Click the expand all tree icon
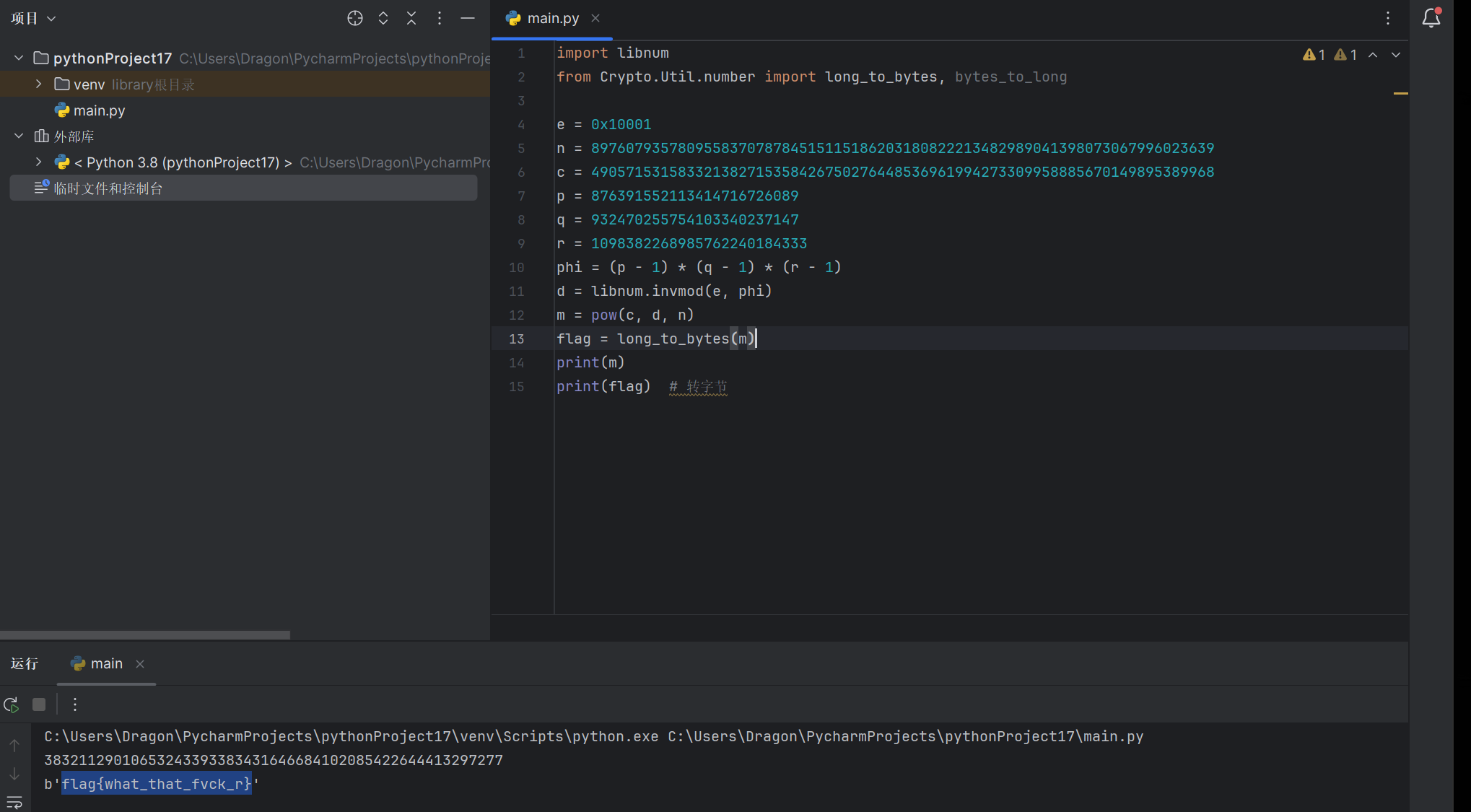This screenshot has height=812, width=1471. (383, 19)
